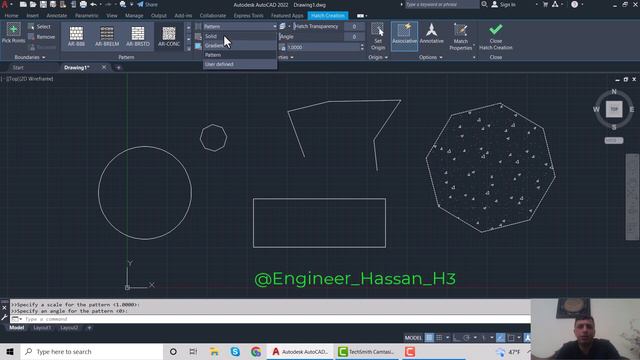This screenshot has height=360, width=640.
Task: Toggle the Annotative hatch option
Action: click(x=431, y=33)
